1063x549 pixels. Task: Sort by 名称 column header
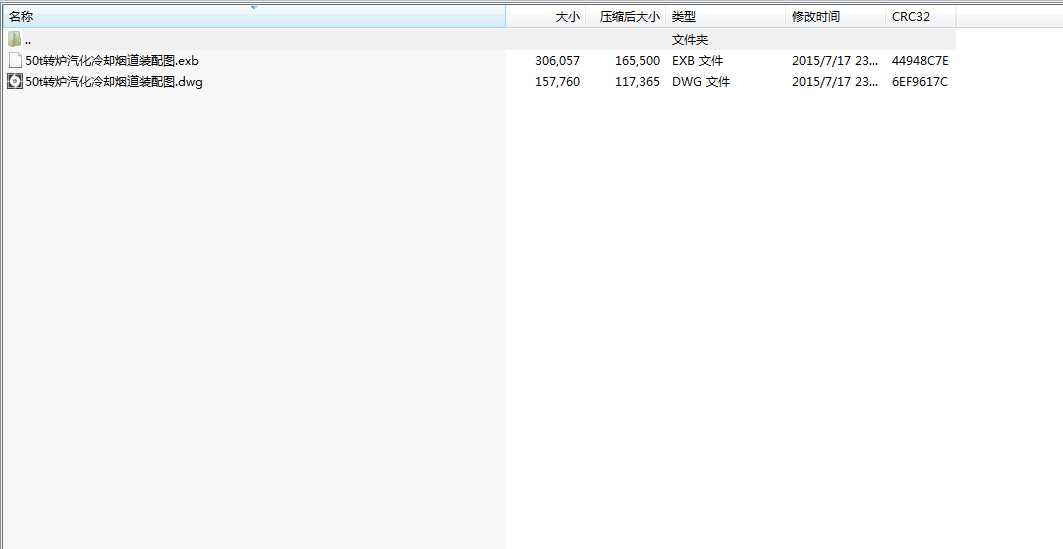(253, 17)
